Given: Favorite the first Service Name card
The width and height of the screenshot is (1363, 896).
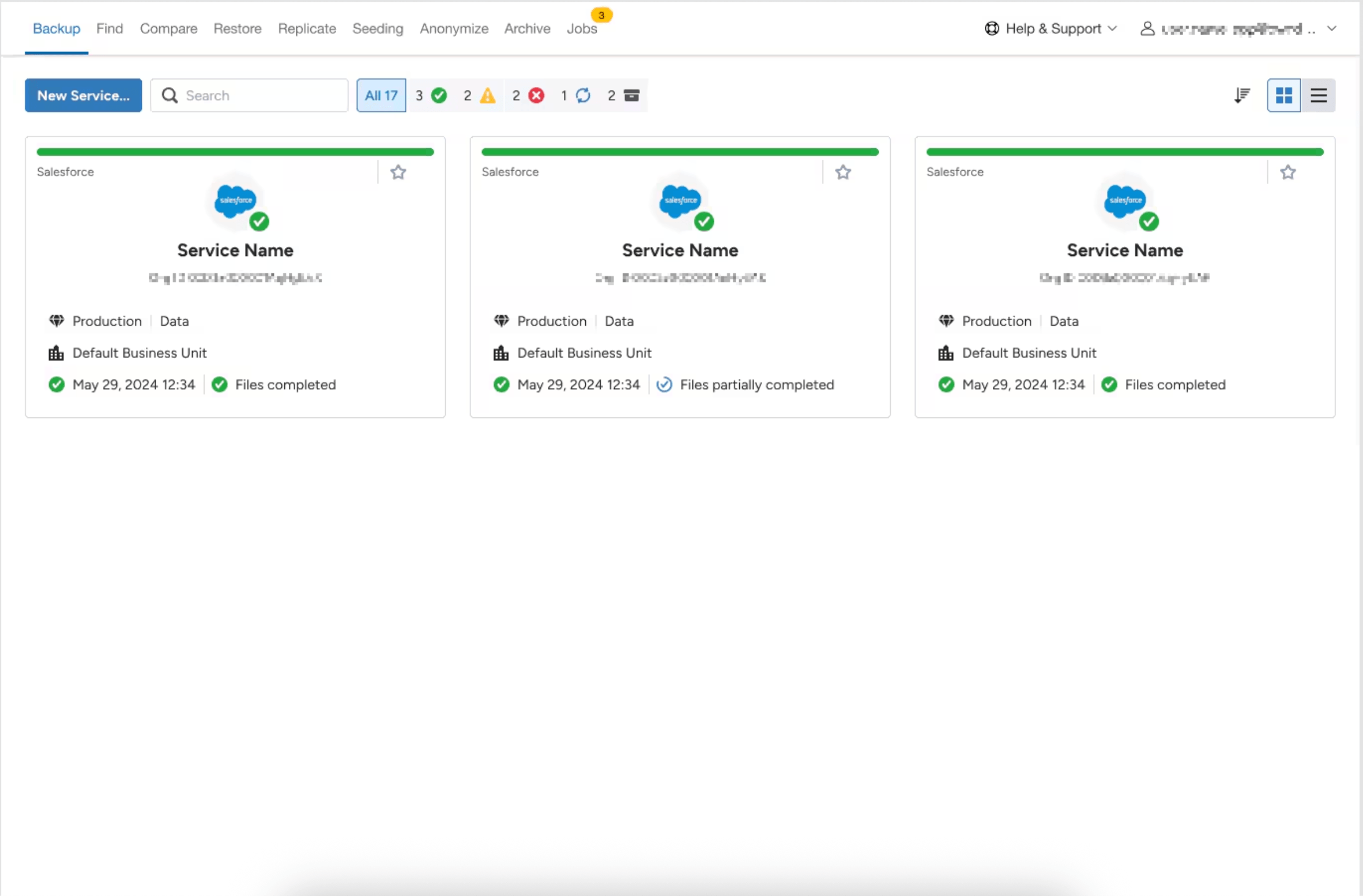Looking at the screenshot, I should [x=398, y=172].
